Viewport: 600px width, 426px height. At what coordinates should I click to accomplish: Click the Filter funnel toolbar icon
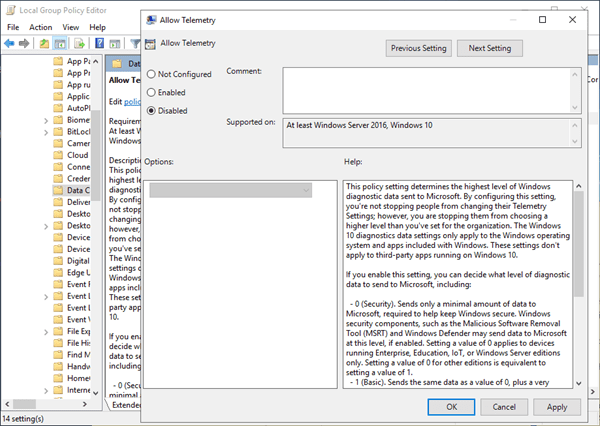135,44
